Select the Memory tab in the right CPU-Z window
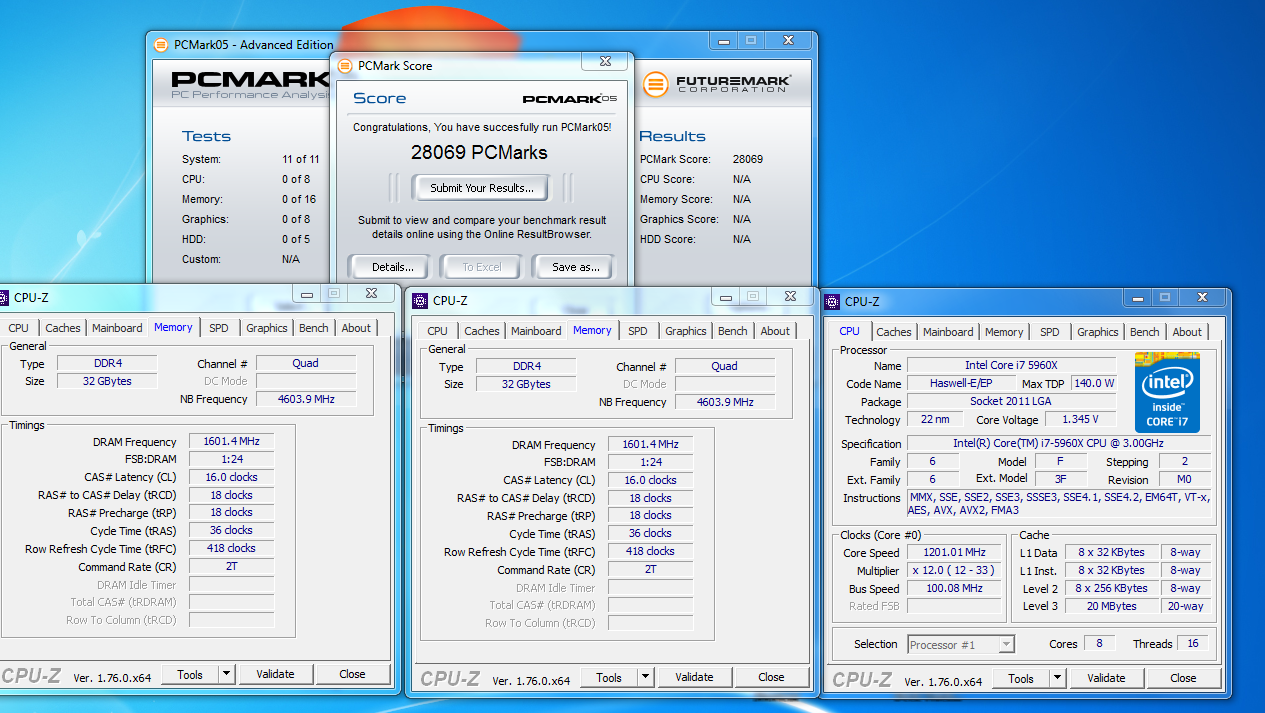Screen dimensions: 1265x713 [x=1004, y=332]
